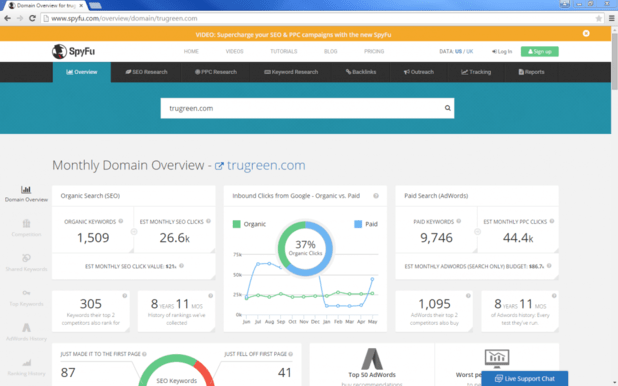Click help icon beside JUST MADE IT TO FIRST PAGE

click(144, 354)
